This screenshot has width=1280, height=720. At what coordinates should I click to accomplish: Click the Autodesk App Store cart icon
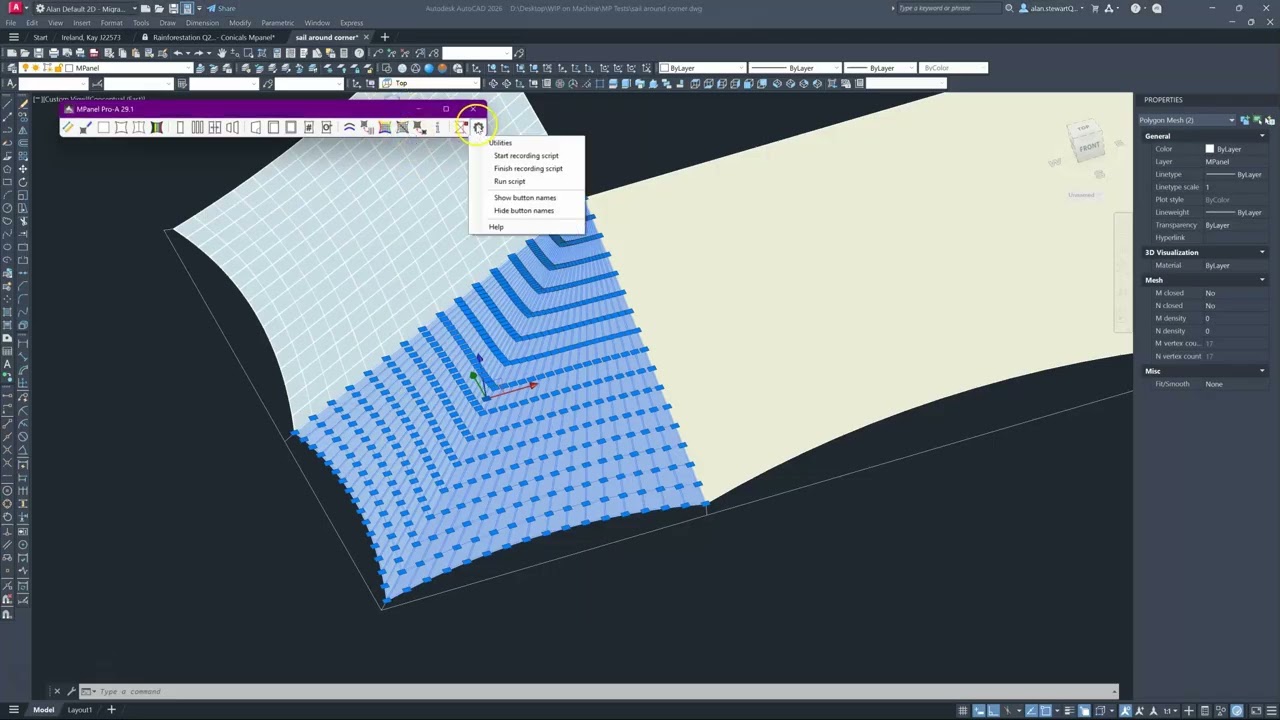tap(1093, 8)
